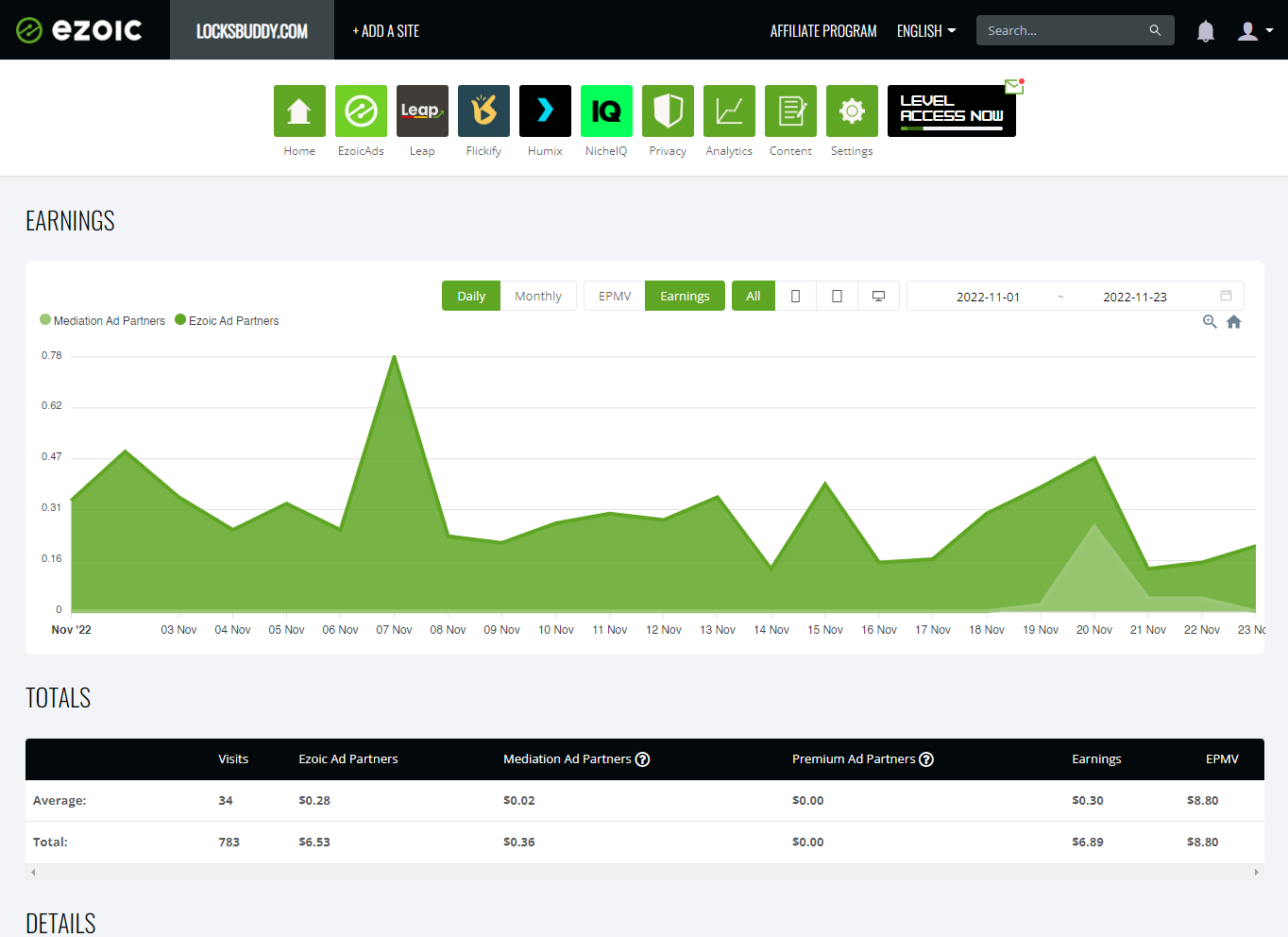Click the Average earnings value $0.30
Image resolution: width=1288 pixels, height=937 pixels.
pyautogui.click(x=1088, y=800)
